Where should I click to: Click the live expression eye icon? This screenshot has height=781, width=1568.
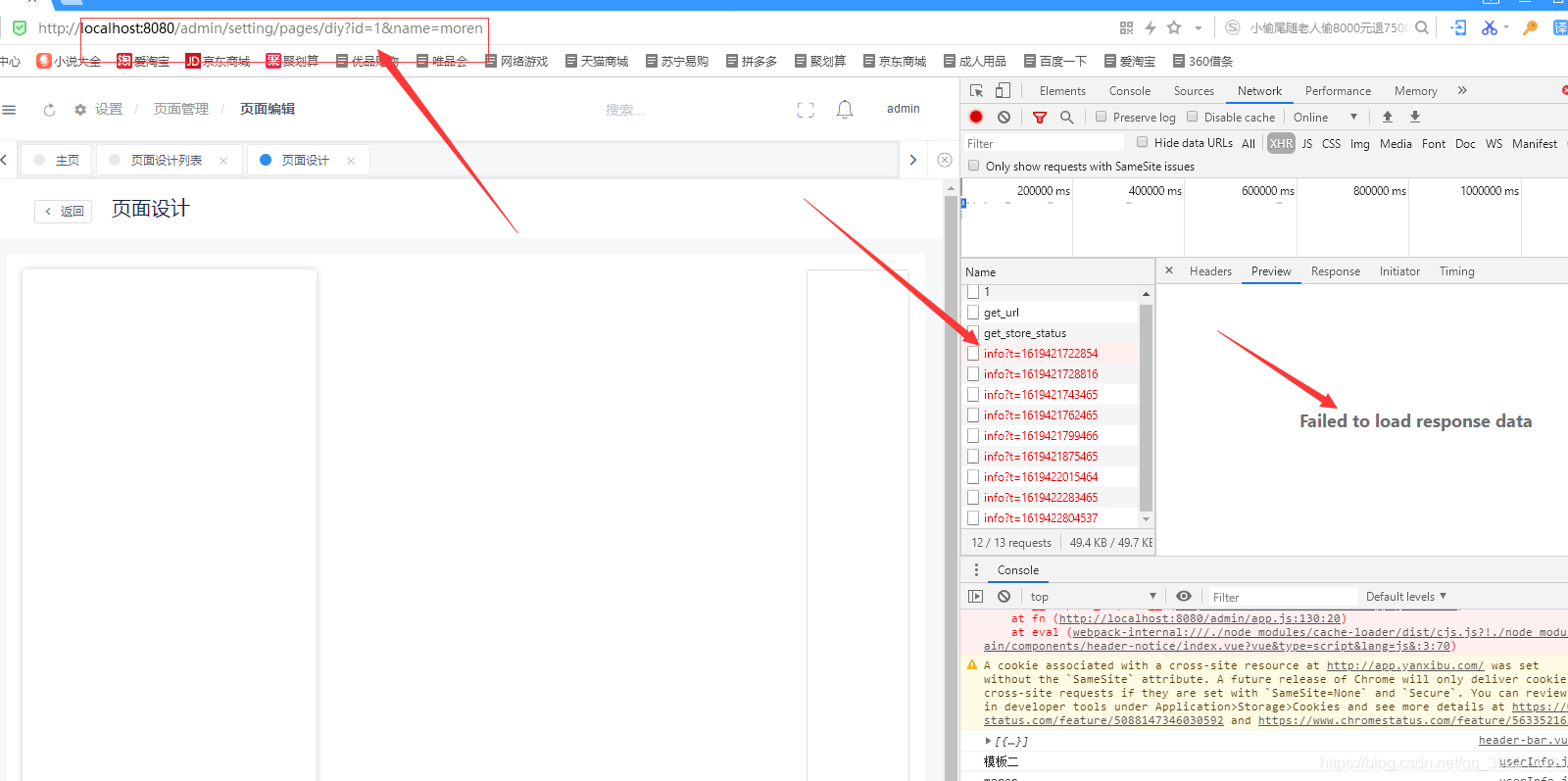(x=1184, y=596)
